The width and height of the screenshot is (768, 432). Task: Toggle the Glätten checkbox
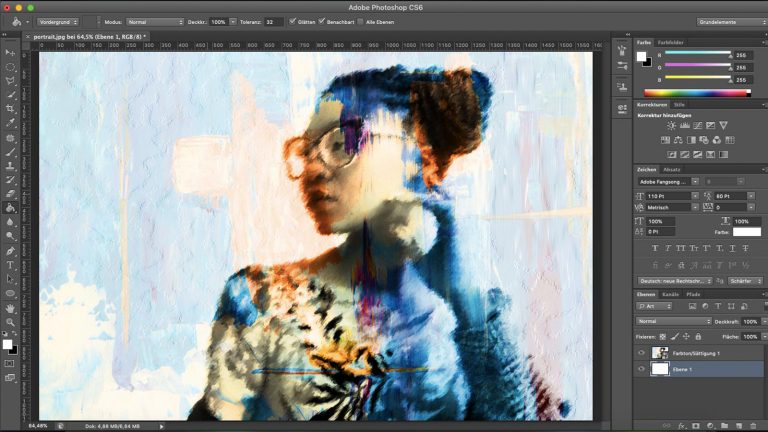point(292,21)
